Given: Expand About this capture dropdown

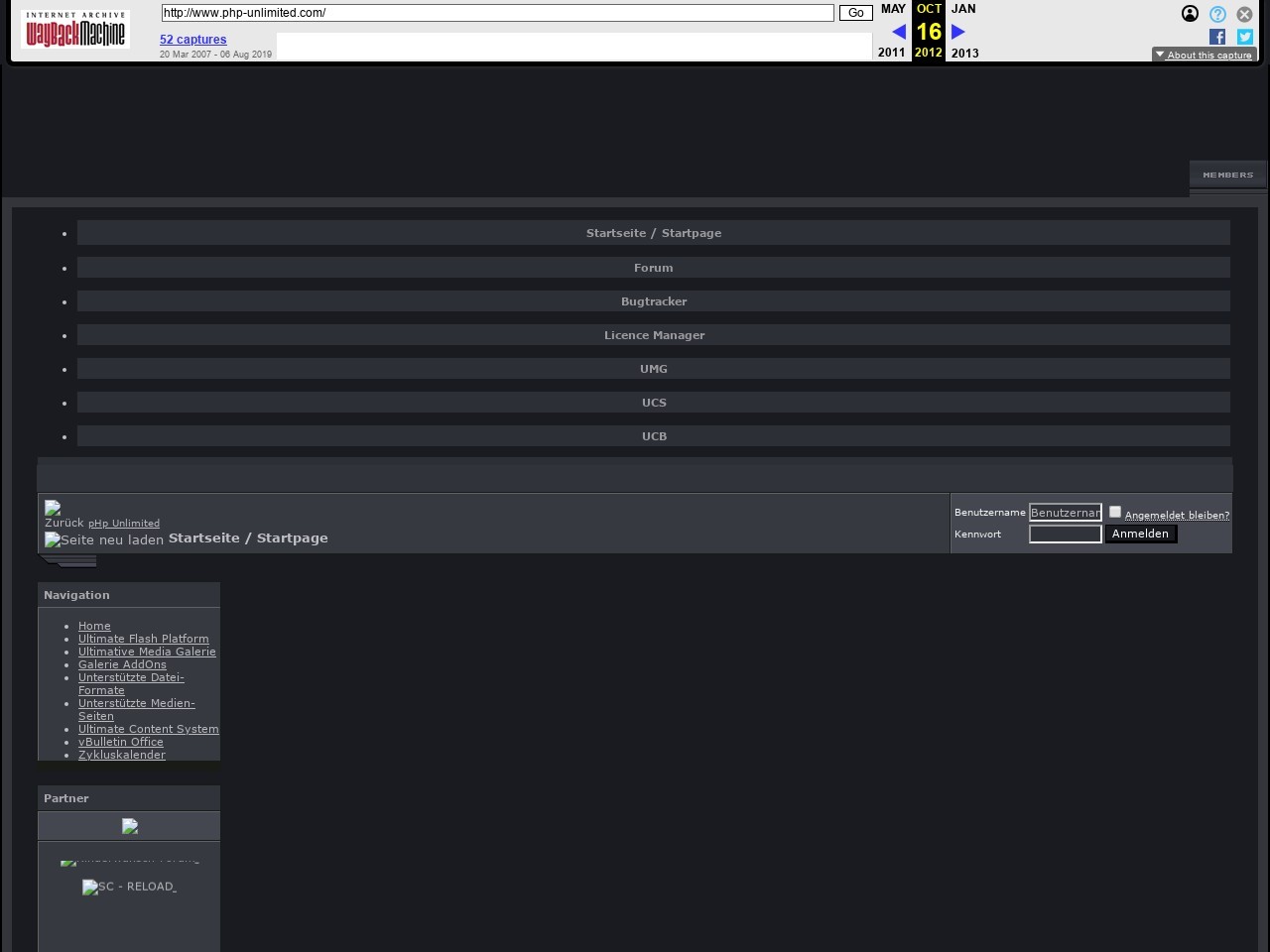Looking at the screenshot, I should [x=1204, y=55].
